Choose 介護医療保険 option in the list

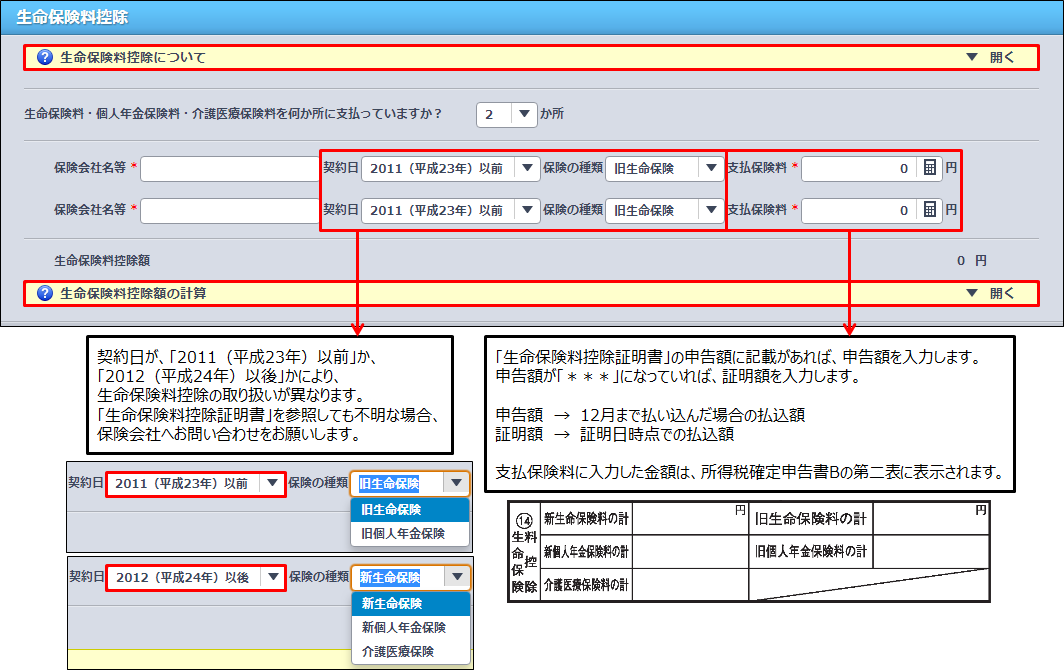[x=398, y=652]
